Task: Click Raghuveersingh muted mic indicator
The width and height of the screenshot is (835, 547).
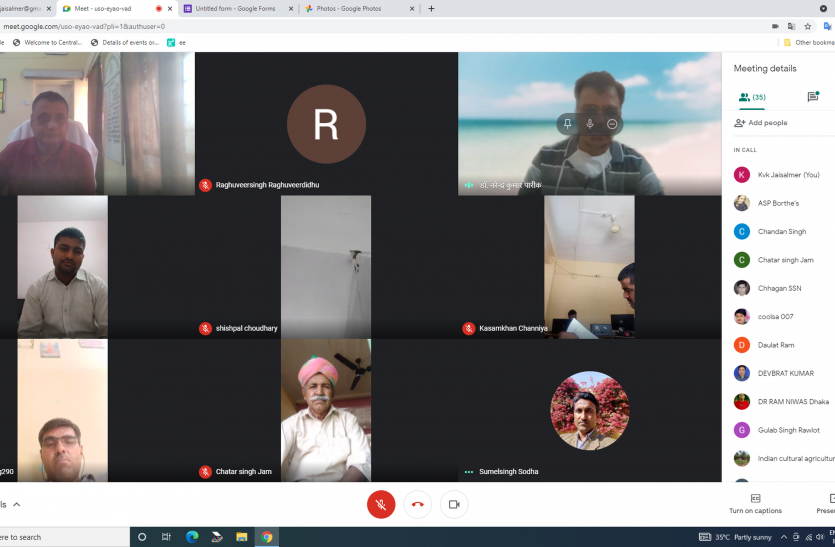Action: pos(205,185)
